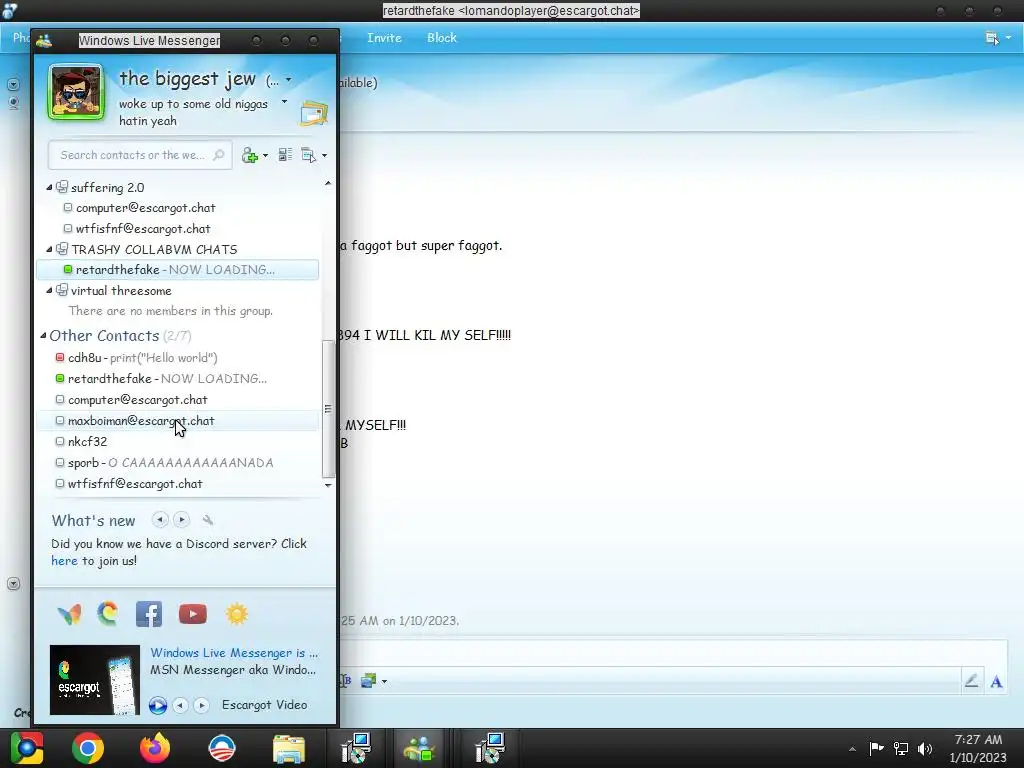Screen dimensions: 1024x768
Task: Open the email inbox envelope icon
Action: tap(314, 113)
